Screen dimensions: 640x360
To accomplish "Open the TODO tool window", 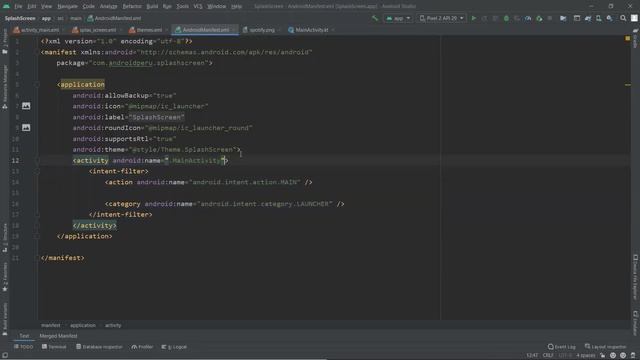I will (x=24, y=347).
